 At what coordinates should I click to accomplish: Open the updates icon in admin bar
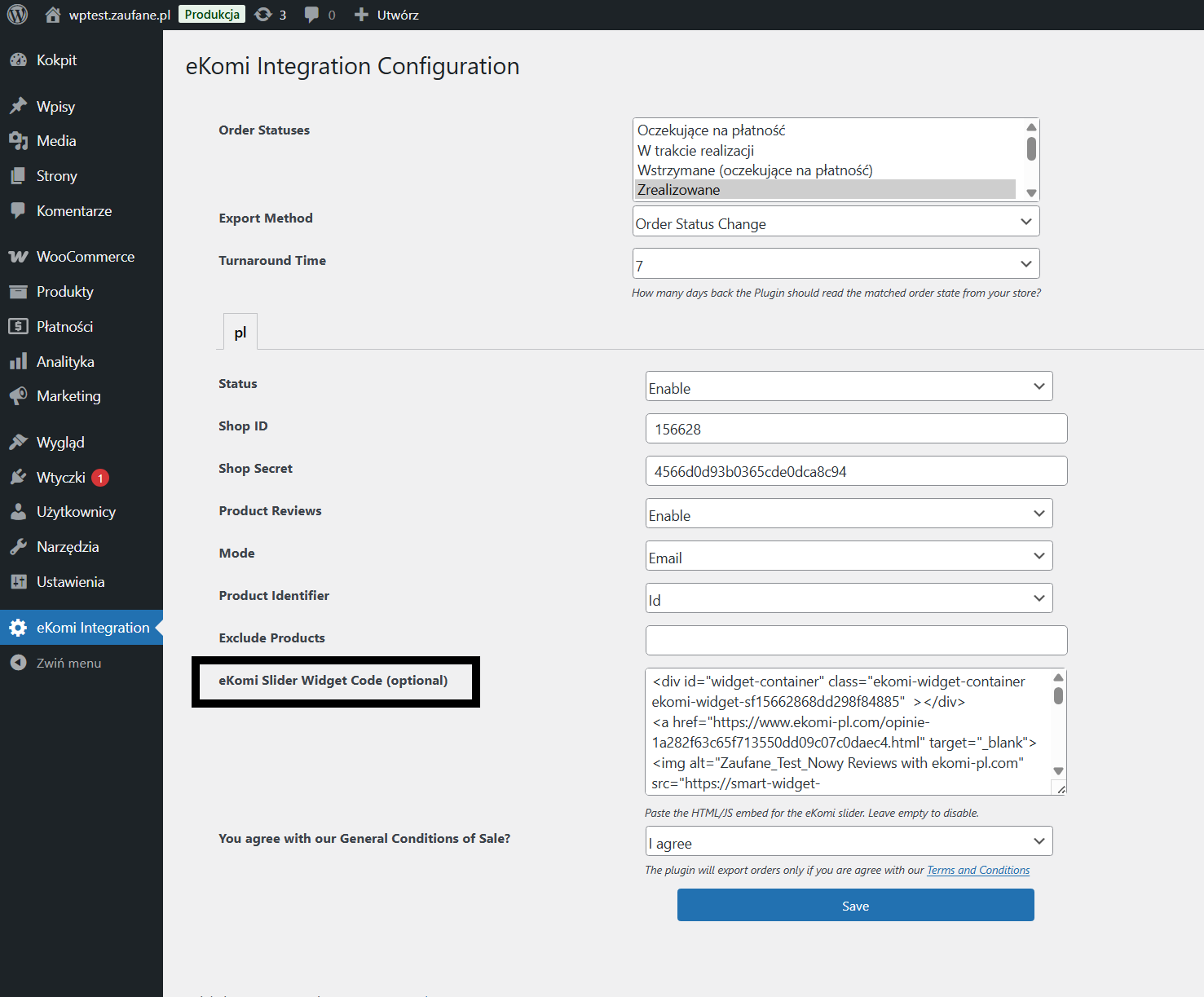(263, 15)
